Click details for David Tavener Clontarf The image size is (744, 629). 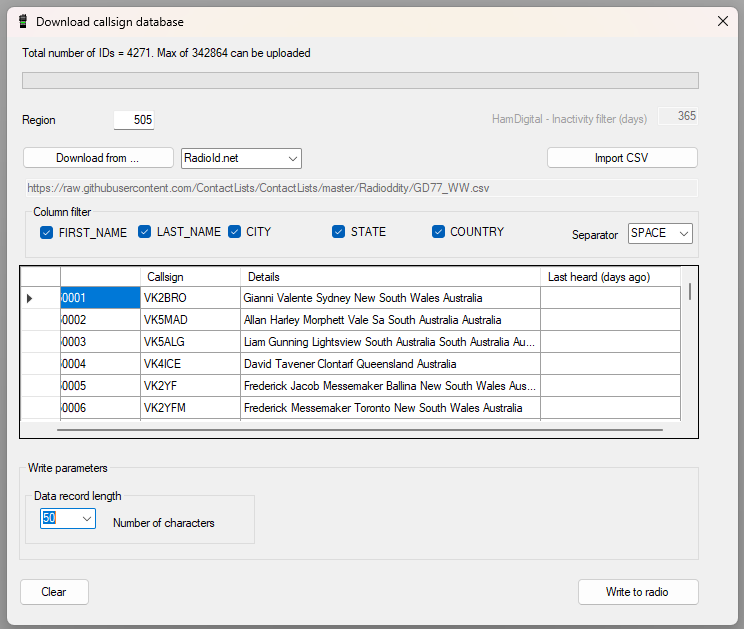tap(390, 364)
